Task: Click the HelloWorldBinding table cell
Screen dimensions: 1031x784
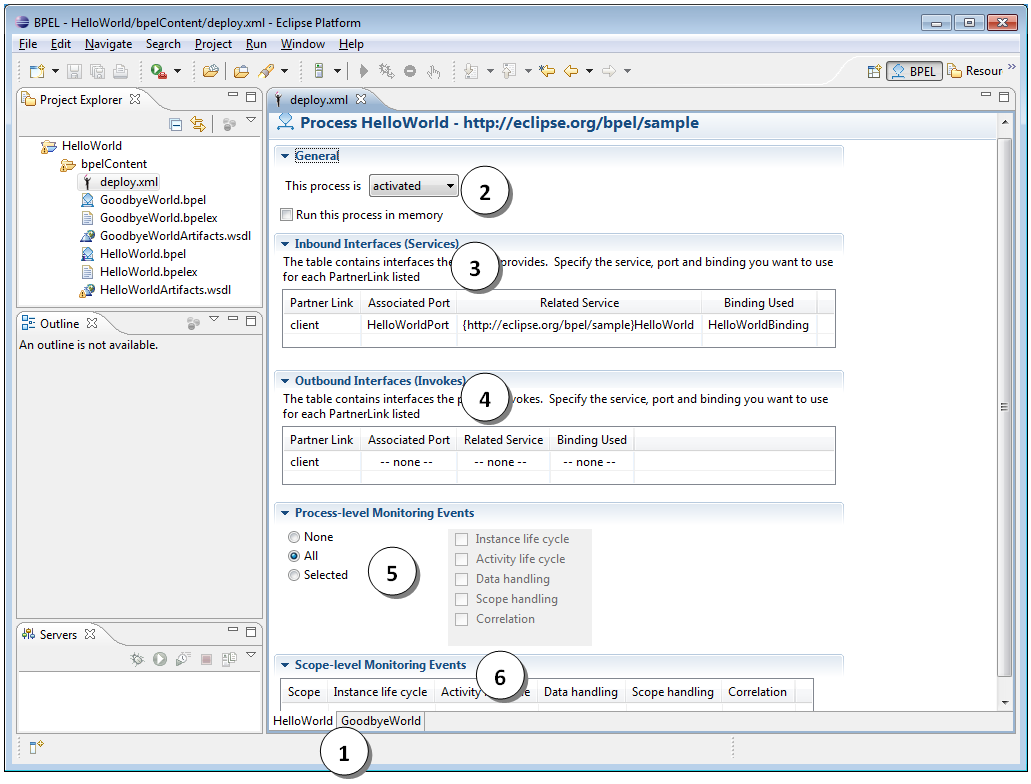Action: pyautogui.click(x=758, y=325)
